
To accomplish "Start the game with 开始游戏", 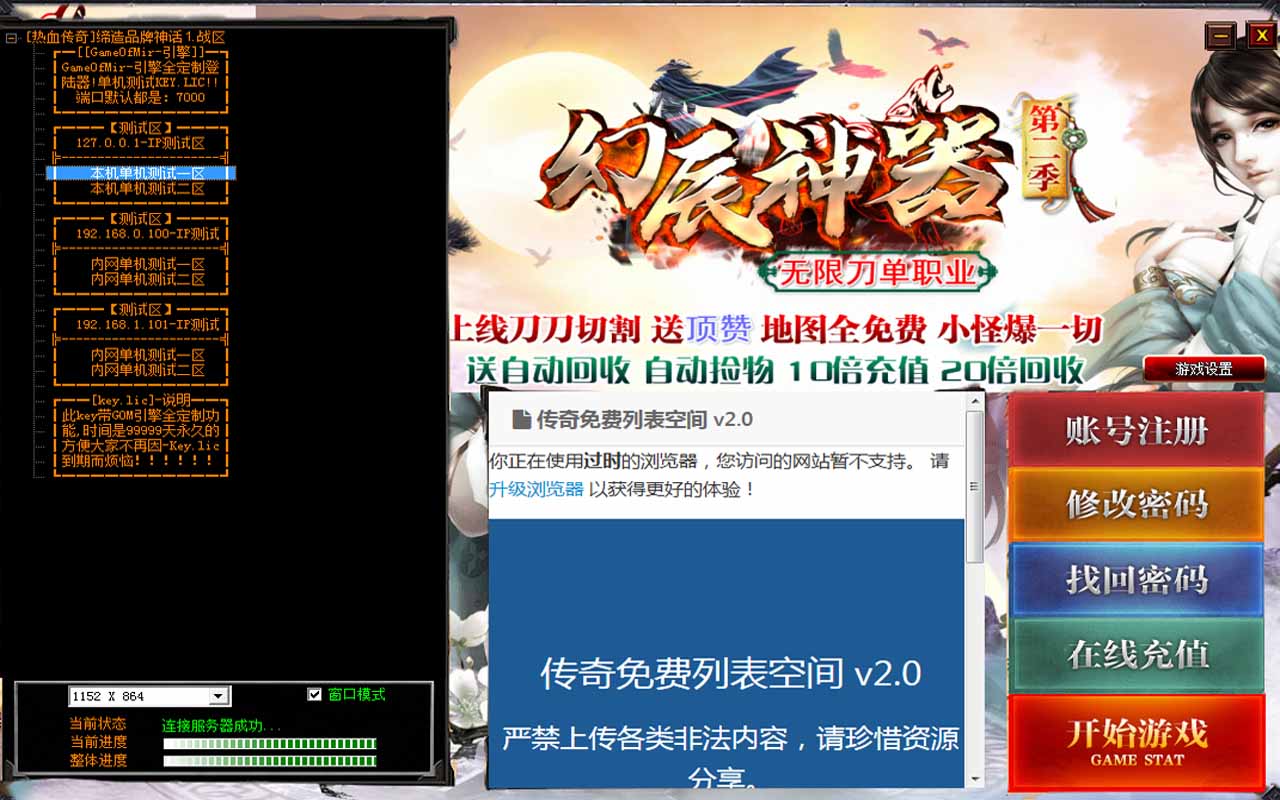I will [1137, 741].
